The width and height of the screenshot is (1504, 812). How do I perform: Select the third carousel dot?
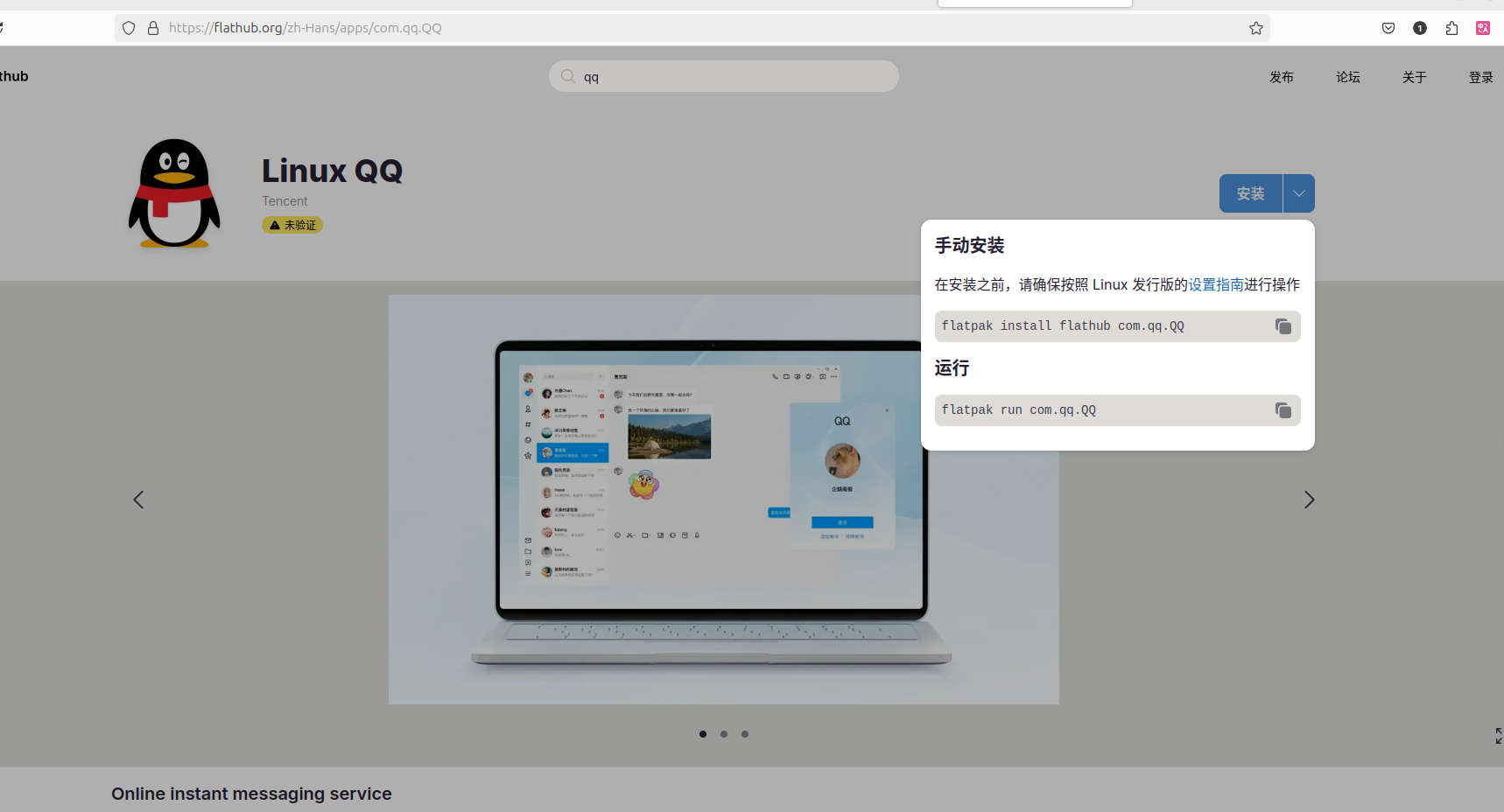point(745,734)
